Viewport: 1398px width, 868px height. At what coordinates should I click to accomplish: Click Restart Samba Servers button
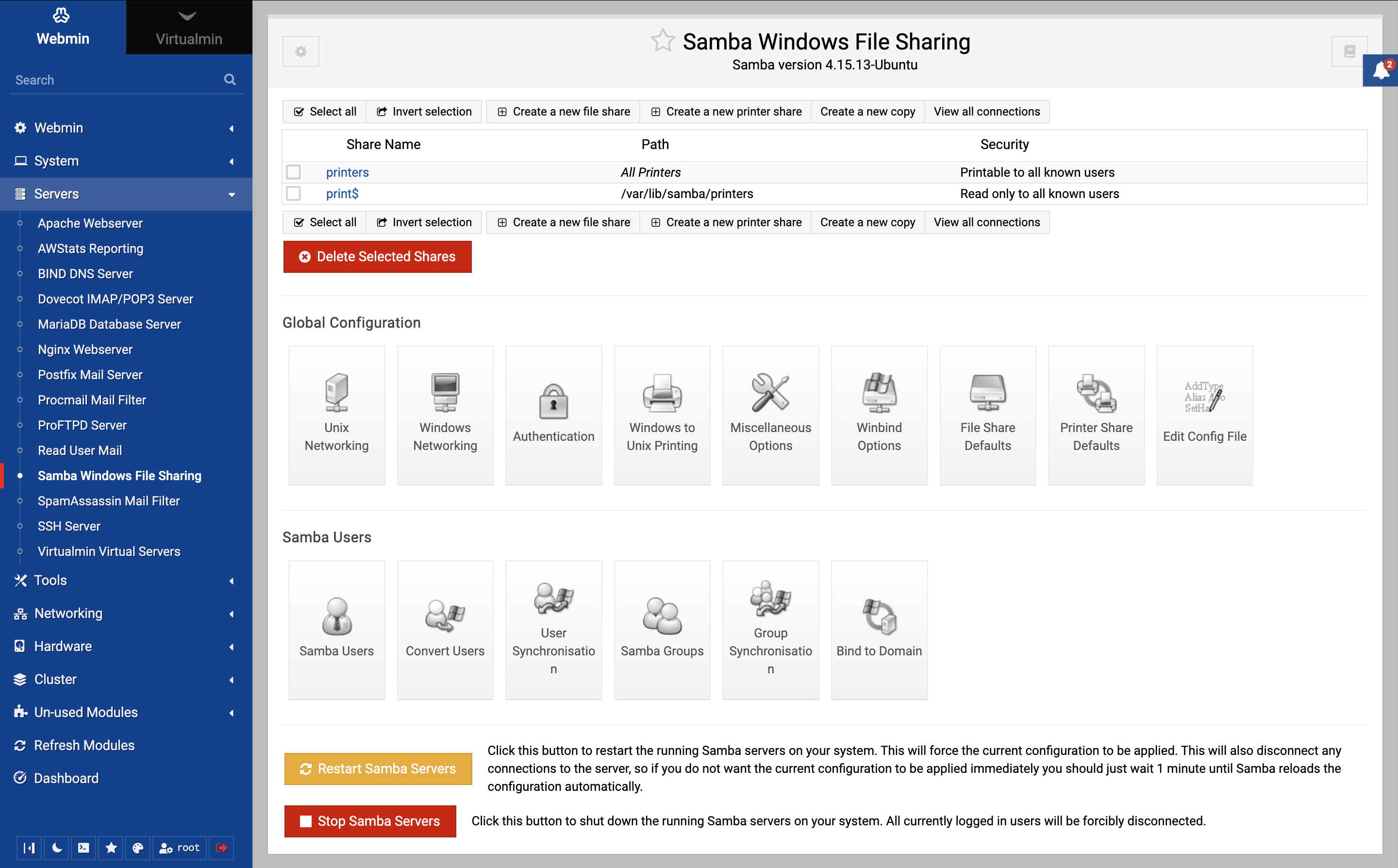[x=378, y=768]
